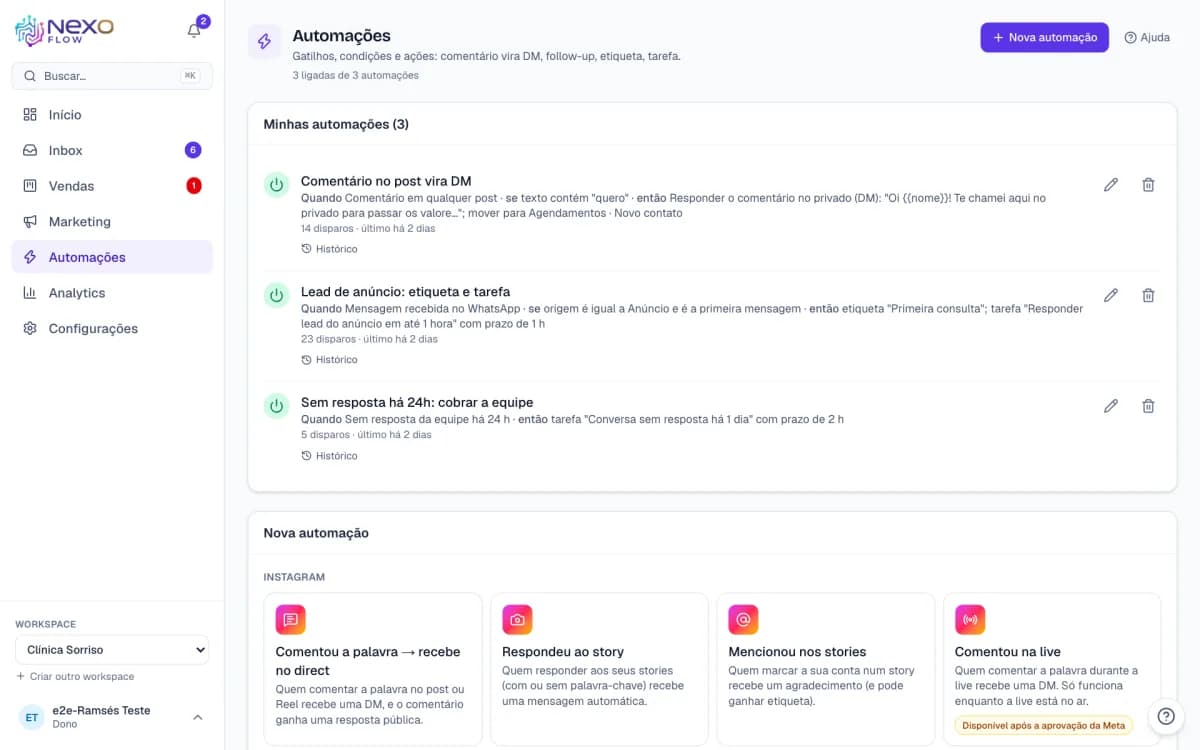Screen dimensions: 1200x750
Task: Expand the e2e-Ramsés Teste user menu chevron
Action: 197,717
